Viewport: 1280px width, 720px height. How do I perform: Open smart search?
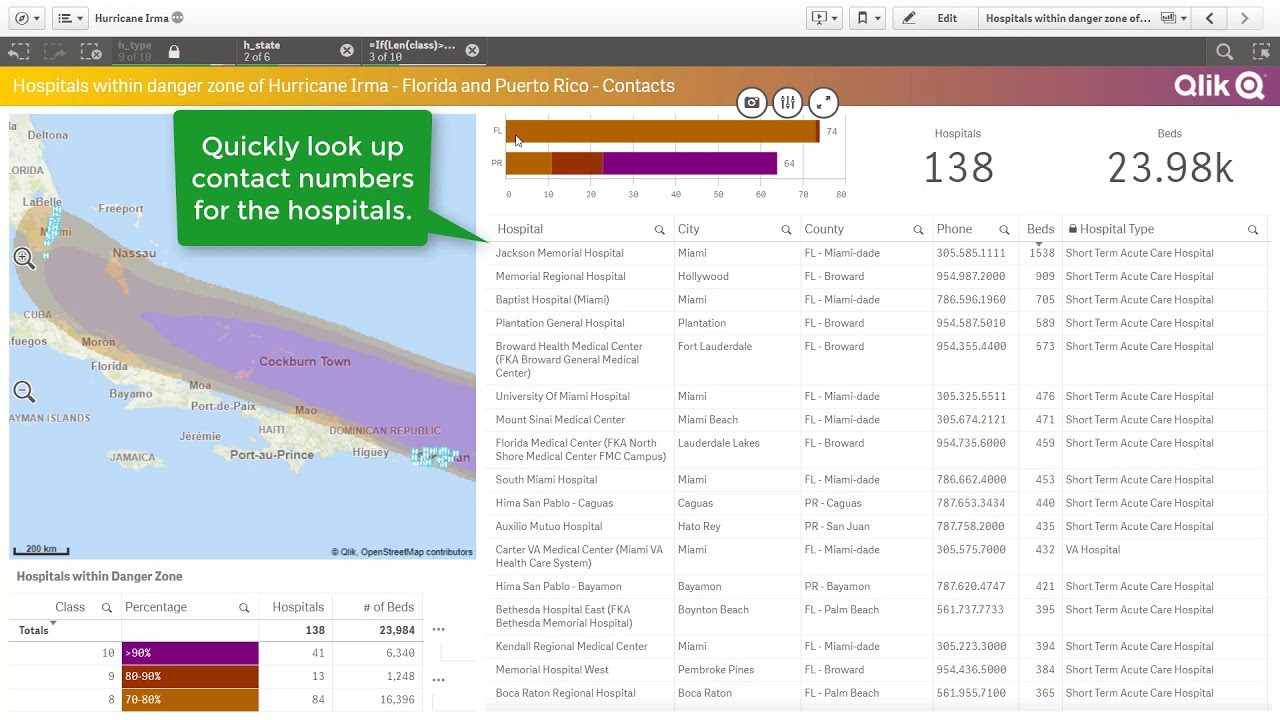[1224, 51]
